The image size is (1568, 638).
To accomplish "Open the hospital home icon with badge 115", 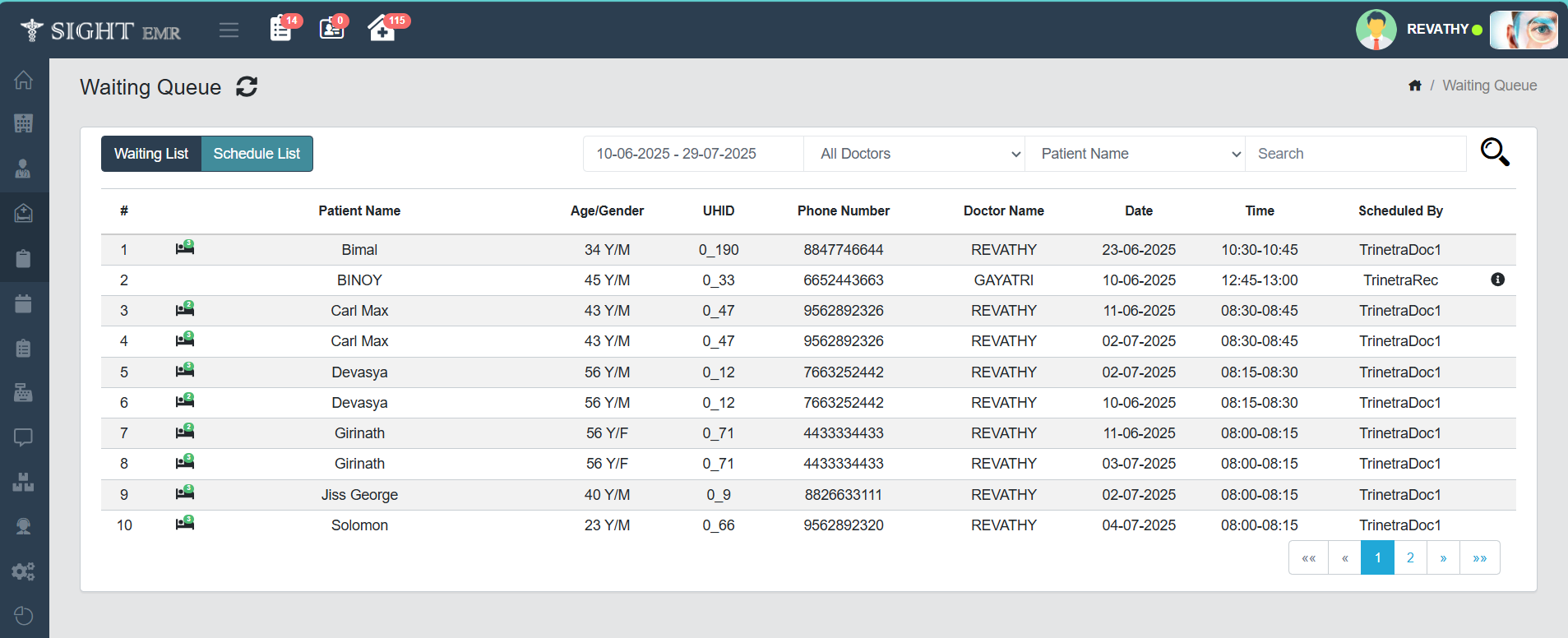I will click(382, 30).
